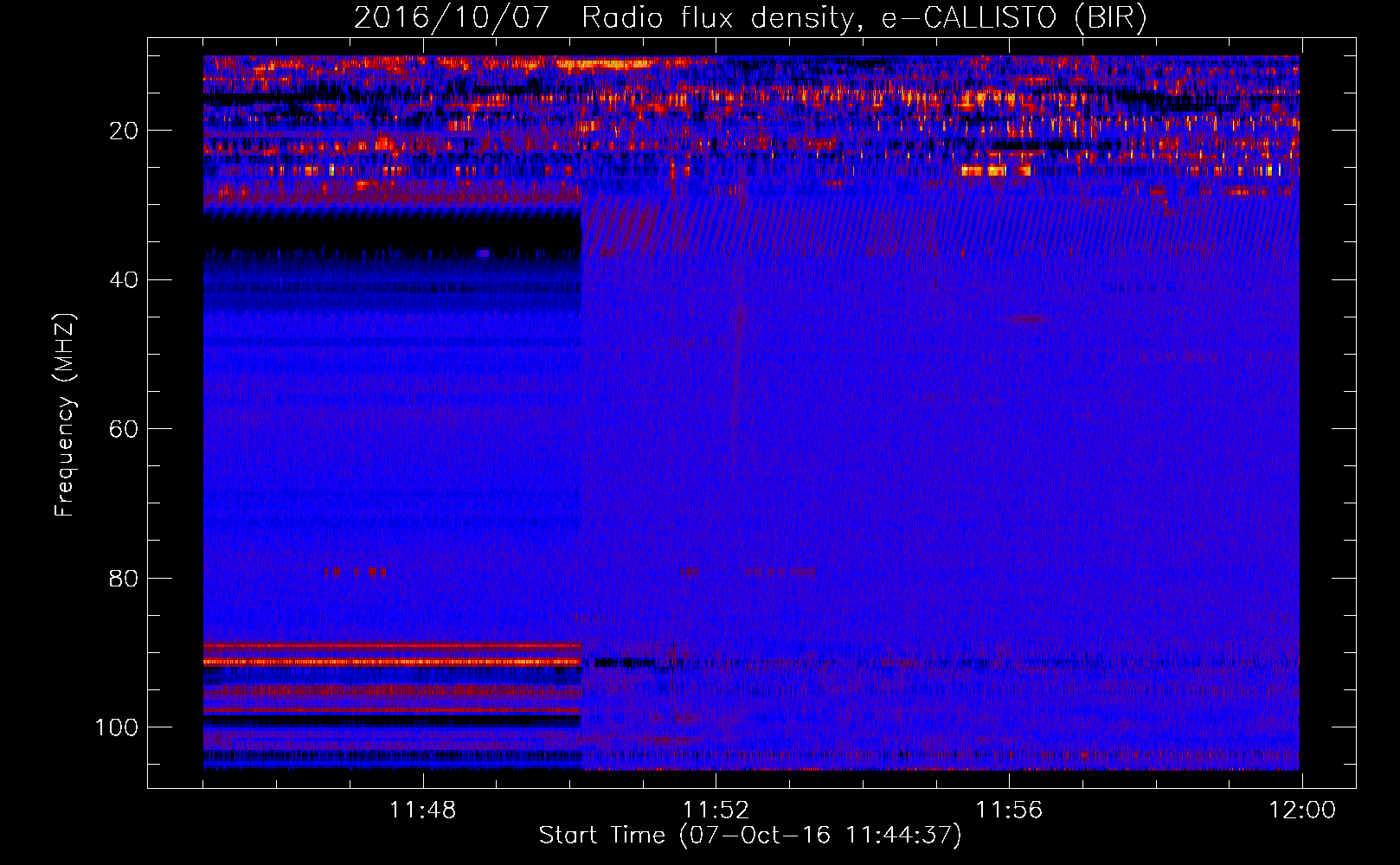Click the 11:56 time tick label

point(1009,811)
